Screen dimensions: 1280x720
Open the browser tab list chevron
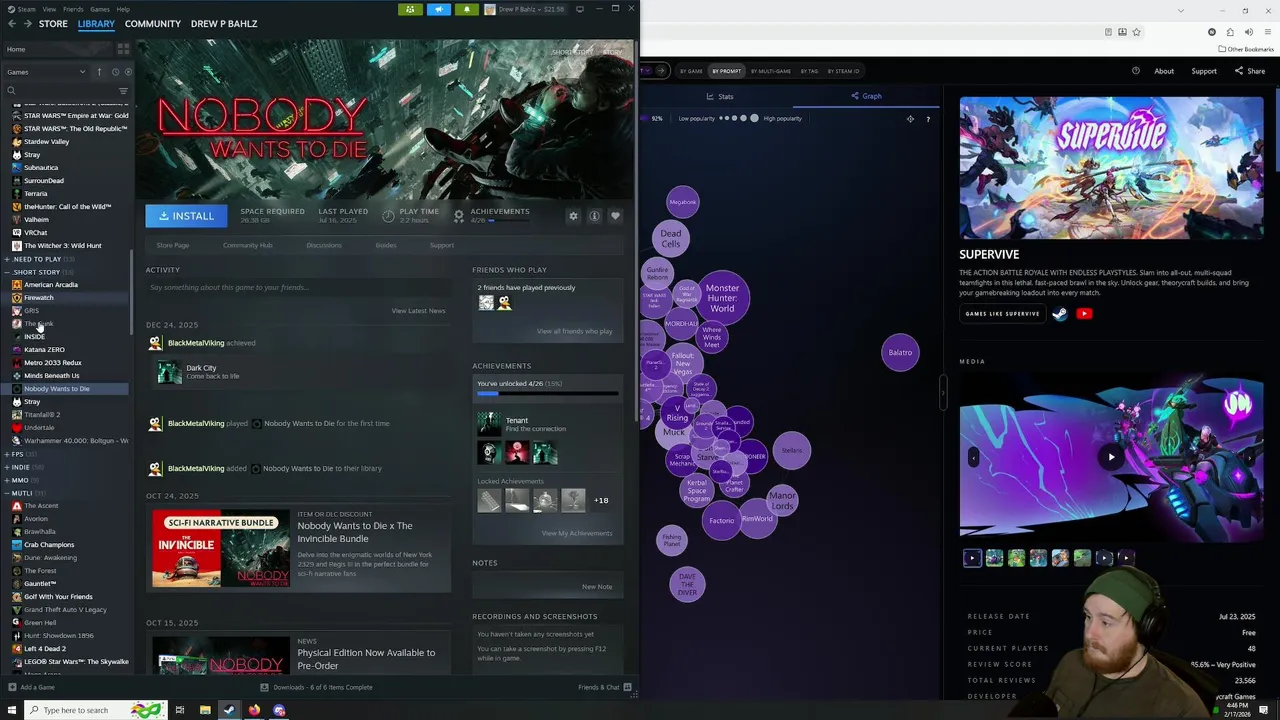[1181, 10]
